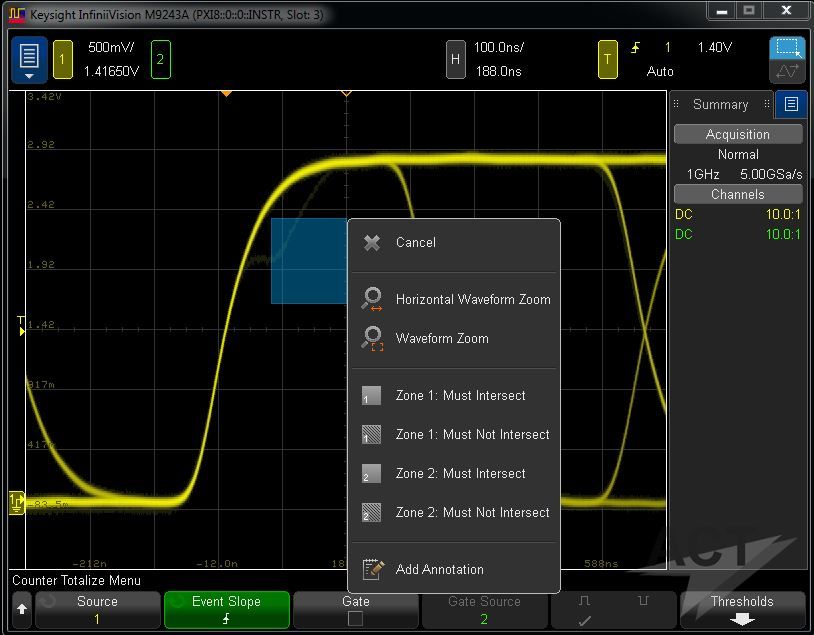The image size is (814, 635).
Task: Tick the Gate checkbox
Action: 355,619
